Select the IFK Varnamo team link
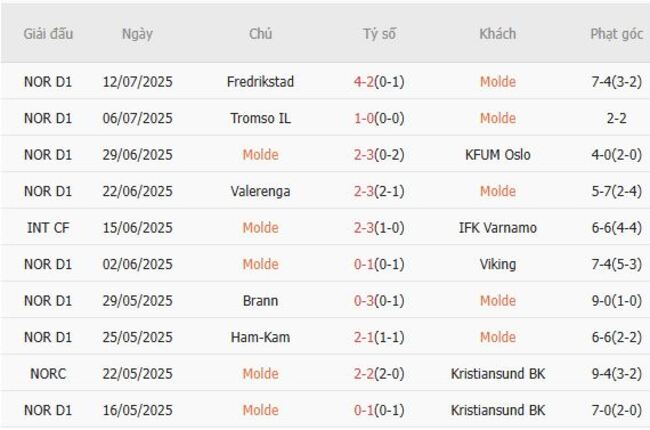Image resolution: width=650 pixels, height=430 pixels. pos(497,228)
